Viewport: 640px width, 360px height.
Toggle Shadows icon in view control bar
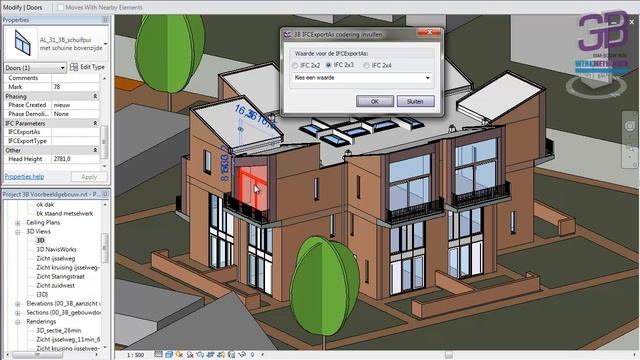coord(190,354)
